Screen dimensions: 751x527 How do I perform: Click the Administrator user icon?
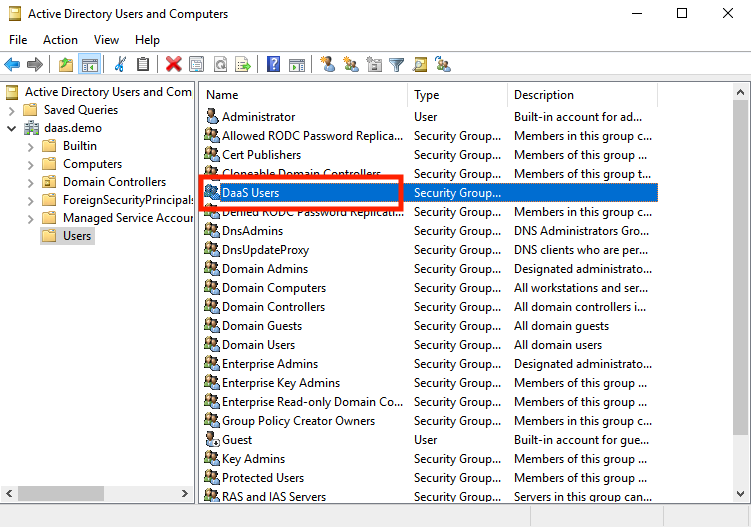click(x=212, y=116)
